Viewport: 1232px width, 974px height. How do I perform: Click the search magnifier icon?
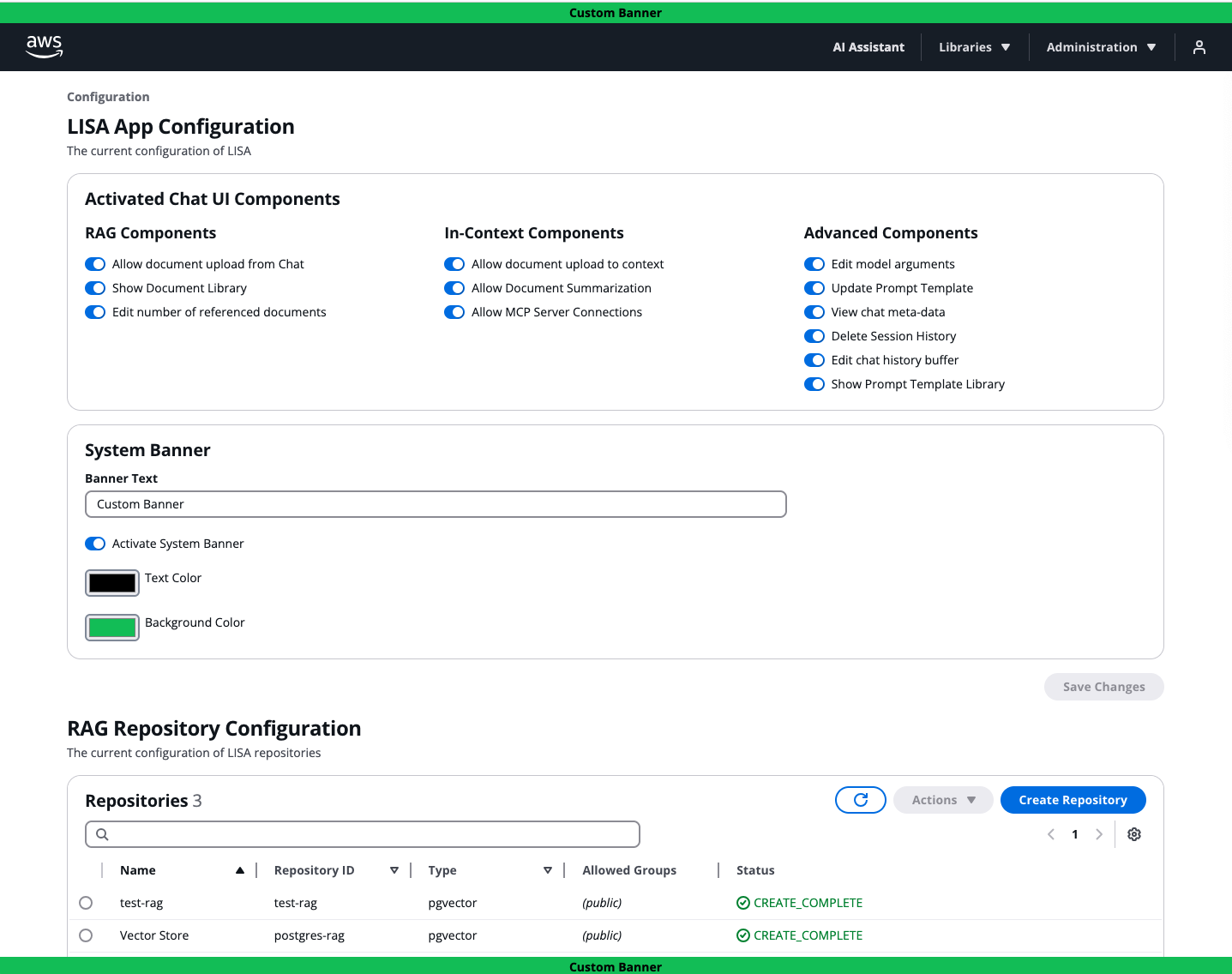(102, 834)
